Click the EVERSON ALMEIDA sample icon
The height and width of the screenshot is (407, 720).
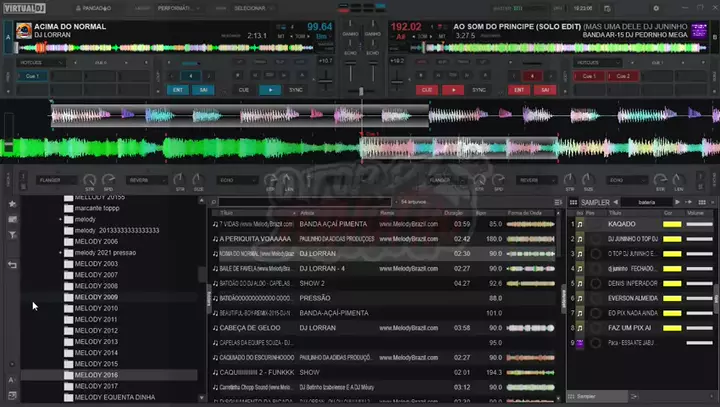point(580,298)
